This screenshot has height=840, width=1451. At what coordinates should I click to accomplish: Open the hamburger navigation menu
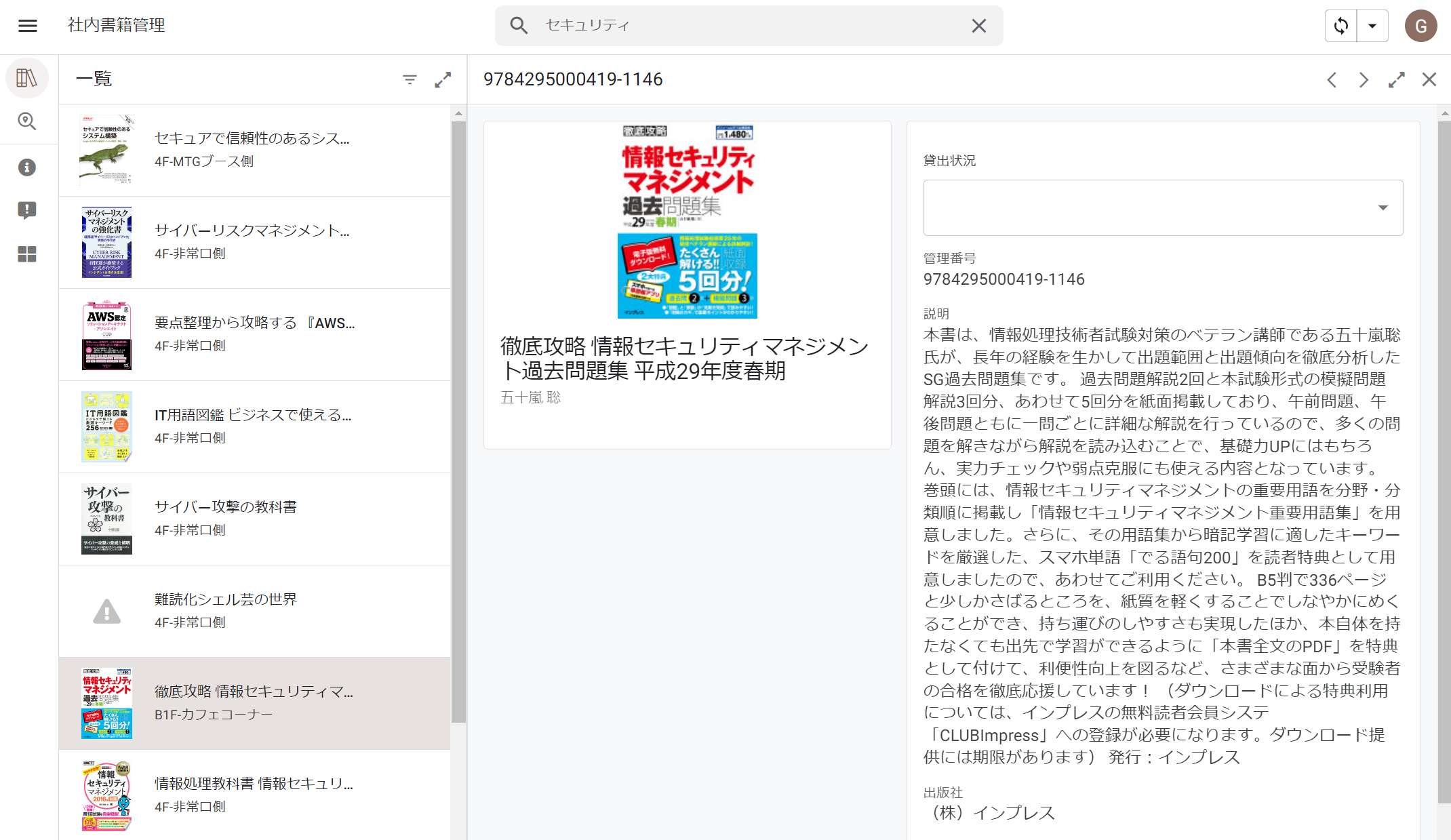click(x=28, y=26)
